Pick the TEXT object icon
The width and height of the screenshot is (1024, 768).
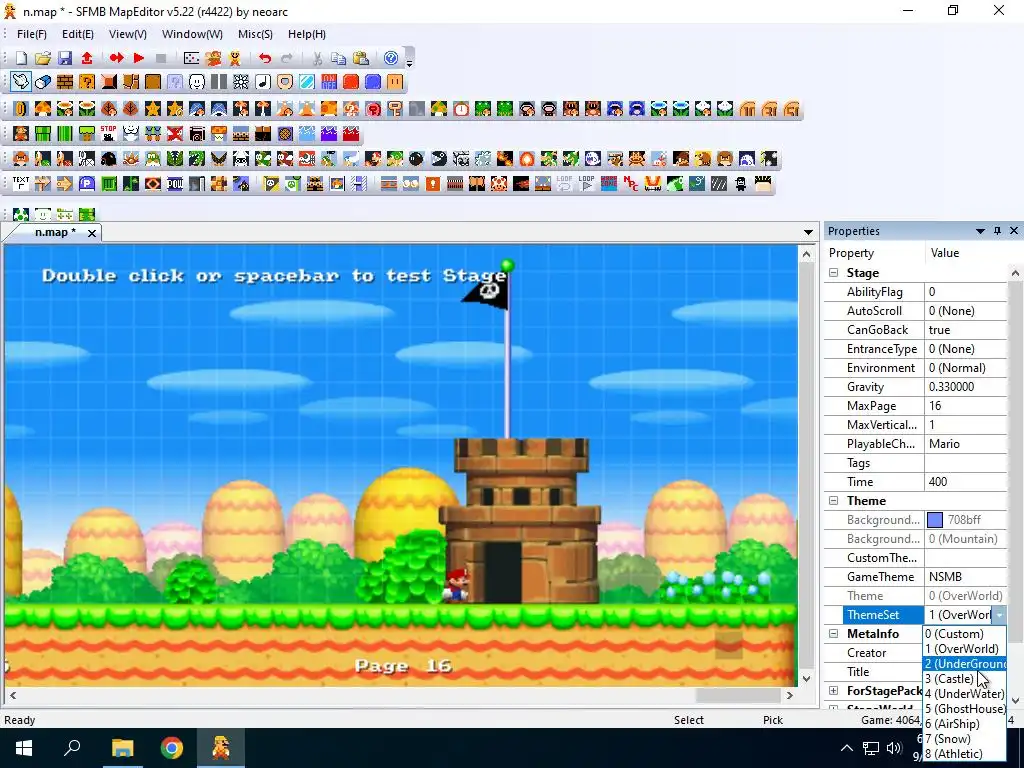[21, 184]
